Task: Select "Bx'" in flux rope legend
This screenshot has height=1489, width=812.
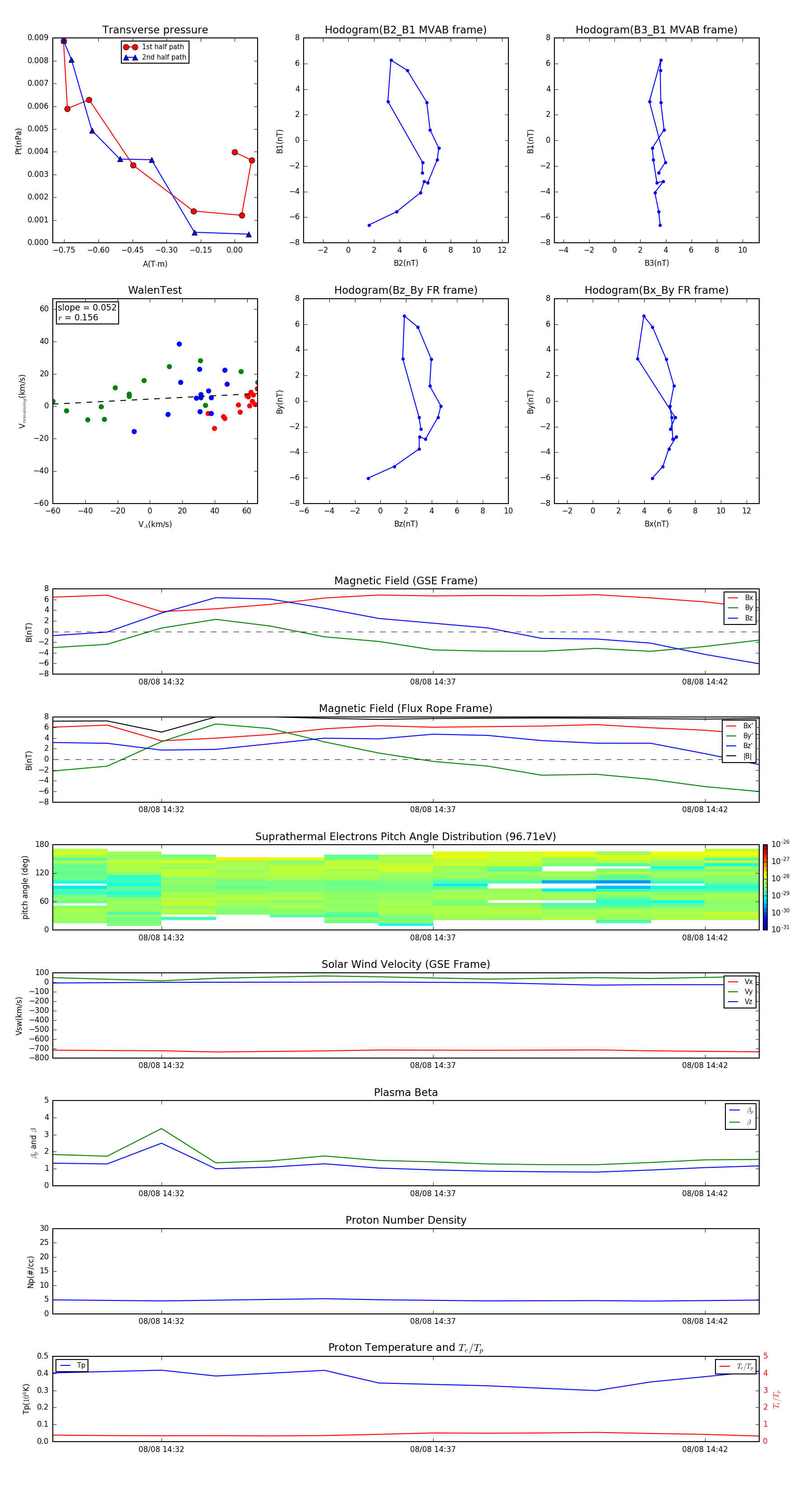Action: (x=740, y=726)
